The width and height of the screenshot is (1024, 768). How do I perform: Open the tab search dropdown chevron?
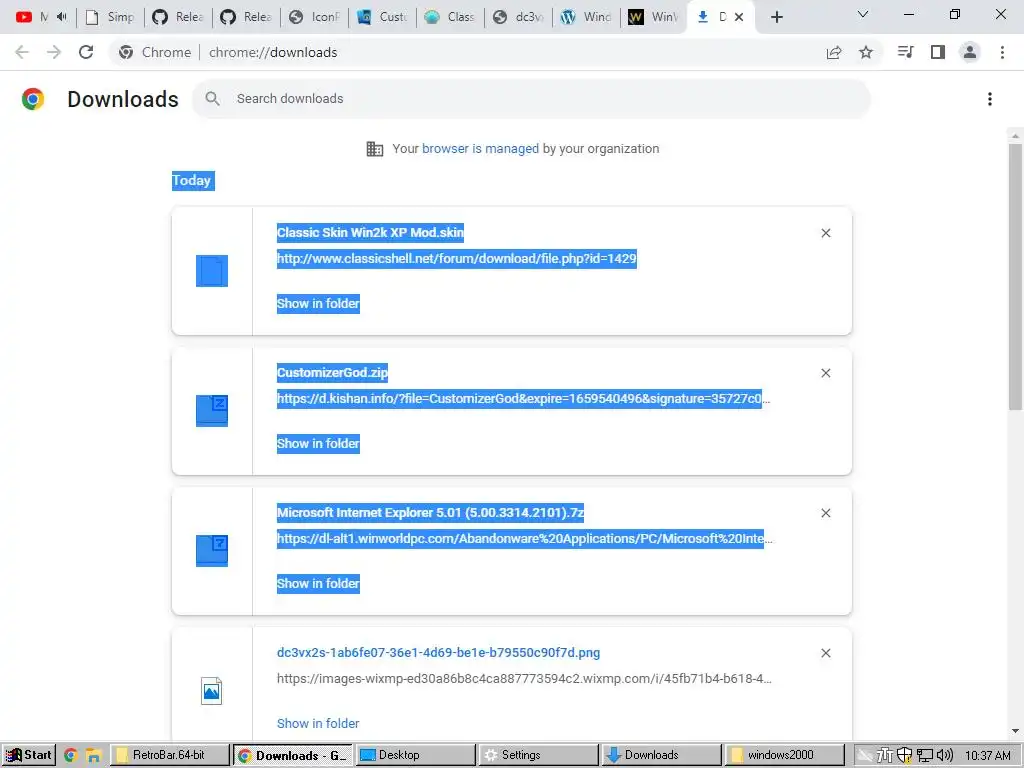tap(863, 14)
